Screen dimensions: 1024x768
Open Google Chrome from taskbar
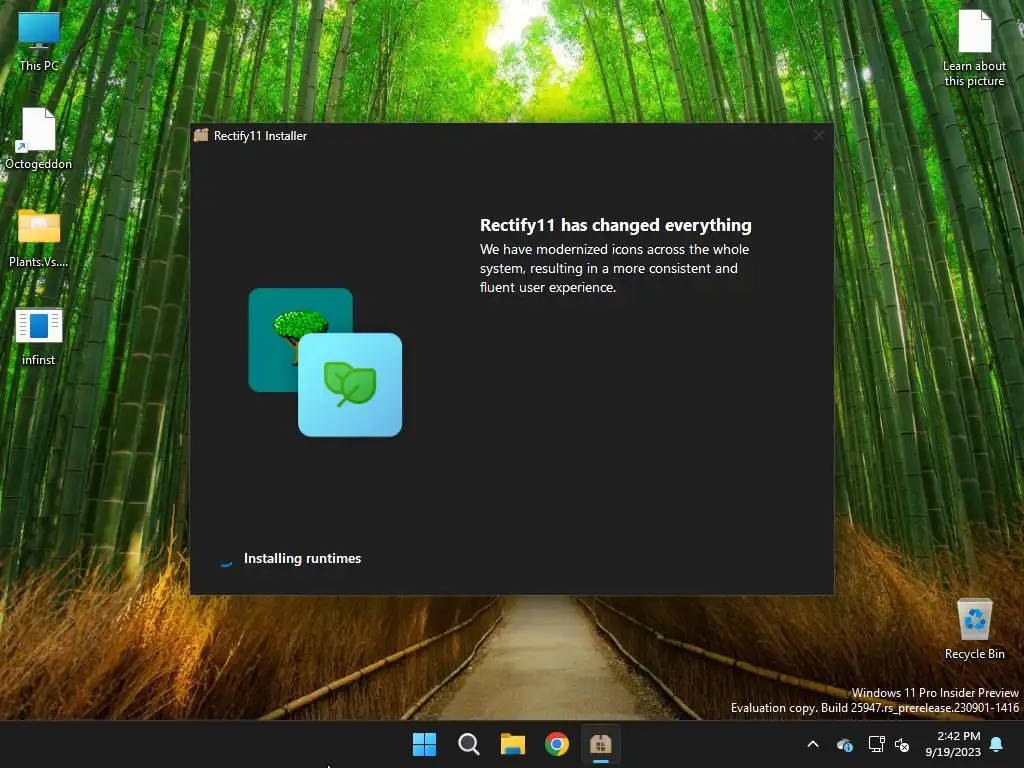click(557, 744)
